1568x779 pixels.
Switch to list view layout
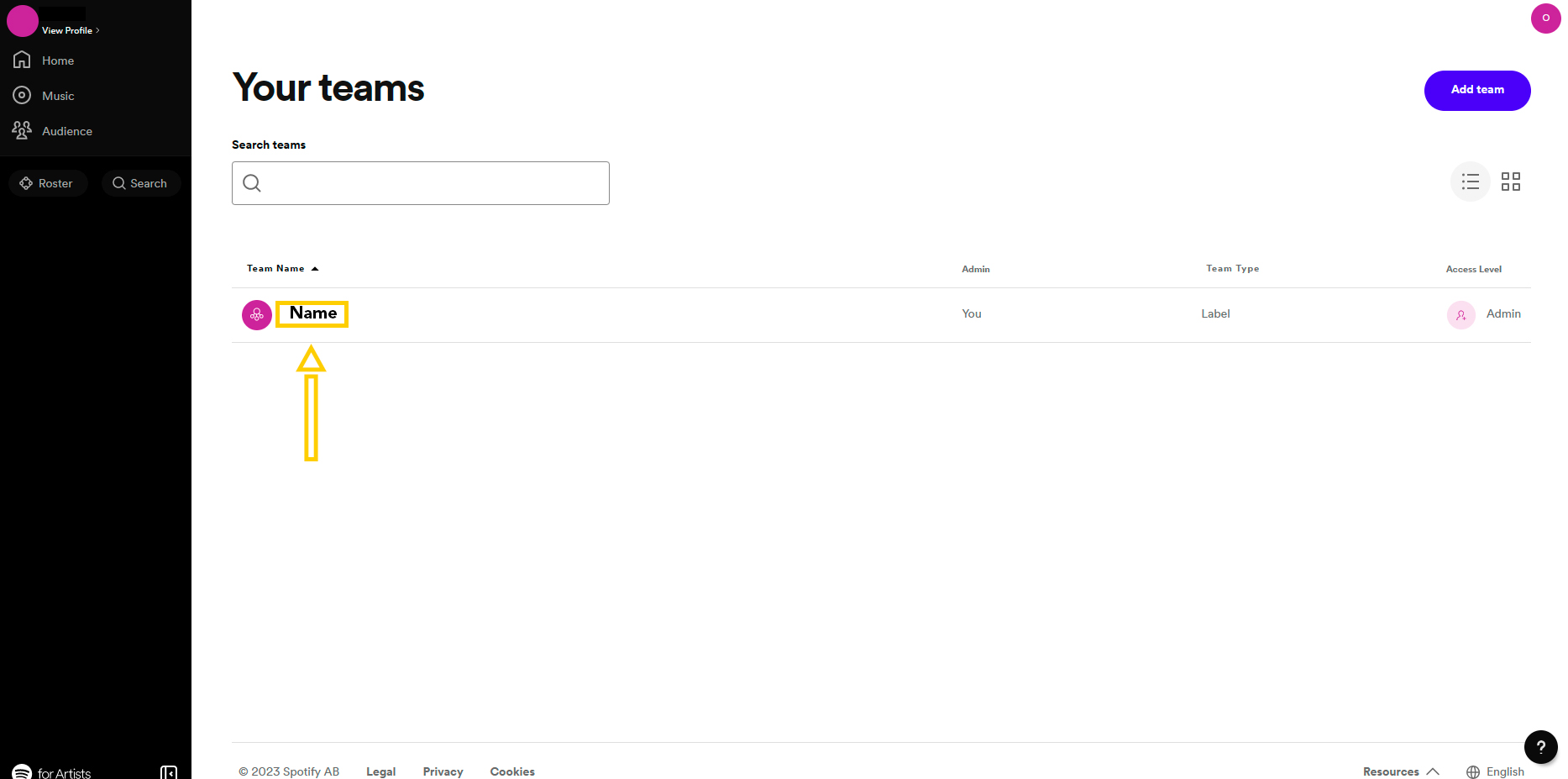(x=1470, y=182)
